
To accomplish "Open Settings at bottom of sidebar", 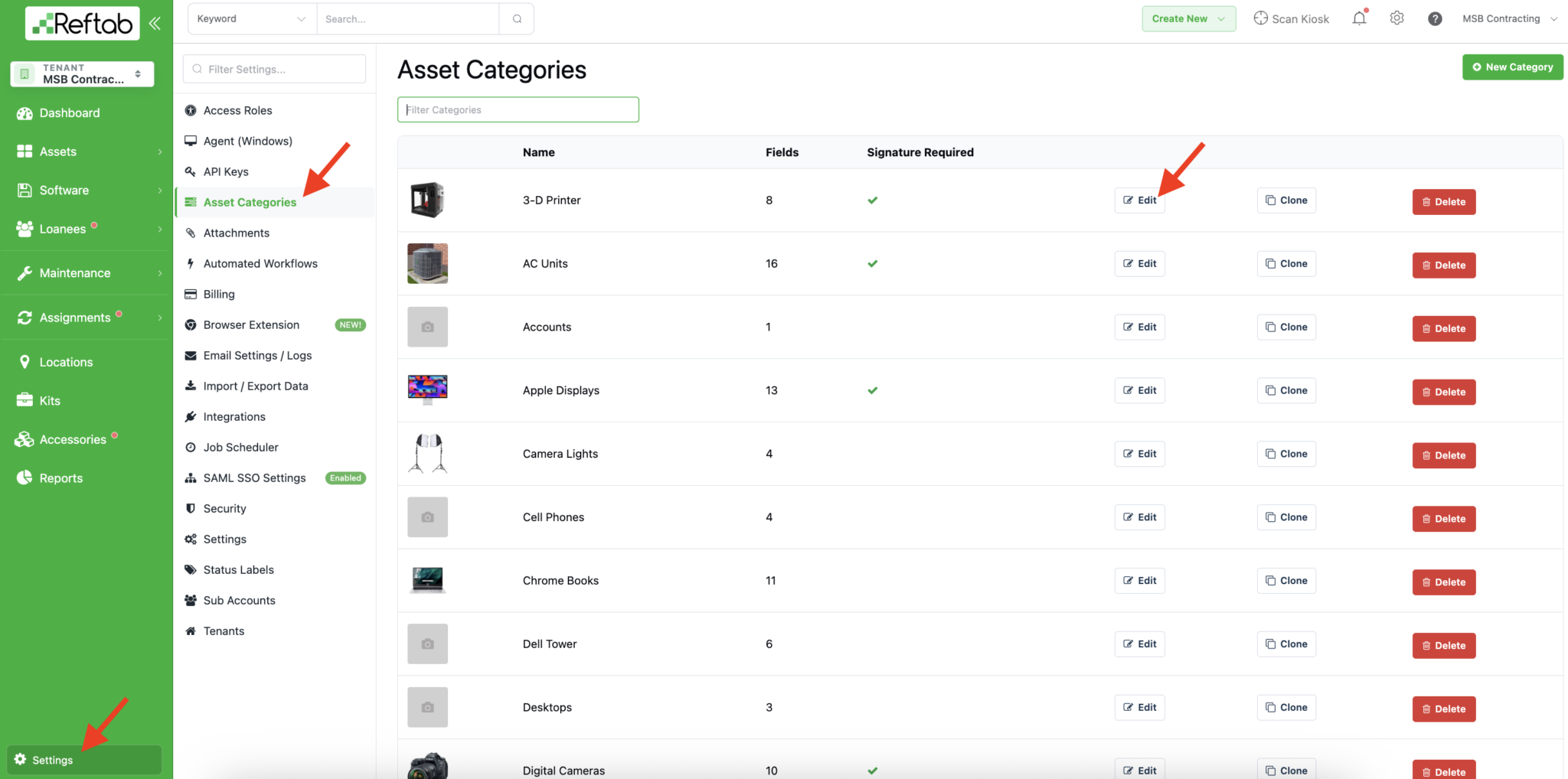I will point(84,760).
